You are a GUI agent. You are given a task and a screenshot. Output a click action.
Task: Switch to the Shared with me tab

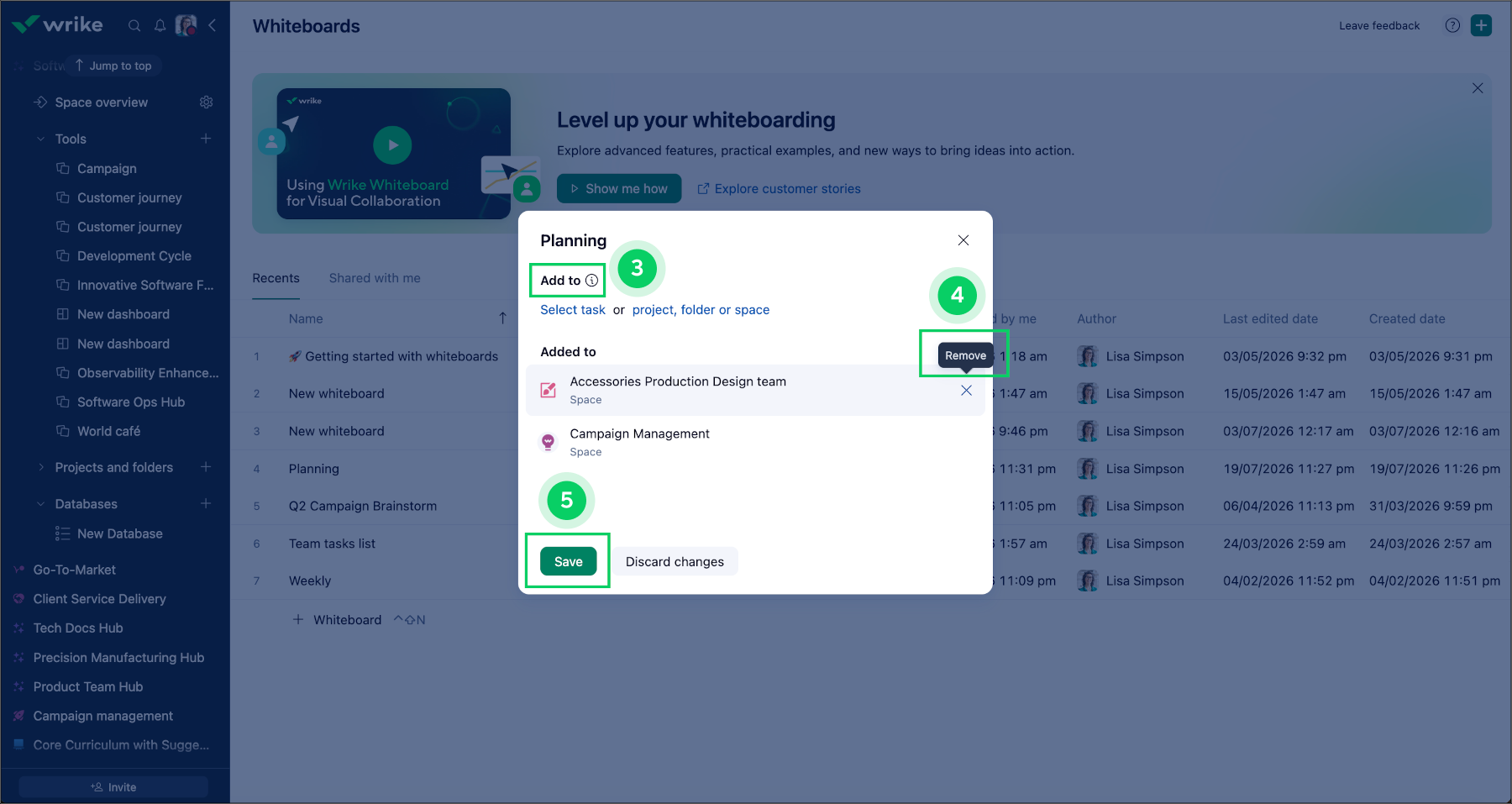375,278
